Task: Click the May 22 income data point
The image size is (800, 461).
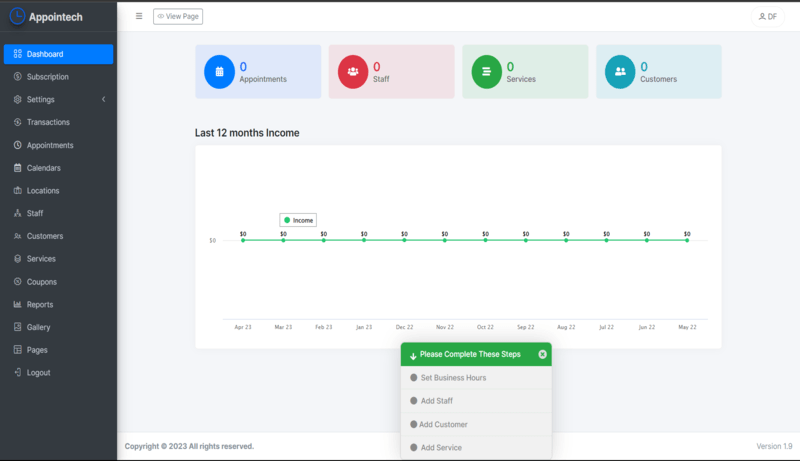Action: pos(687,240)
